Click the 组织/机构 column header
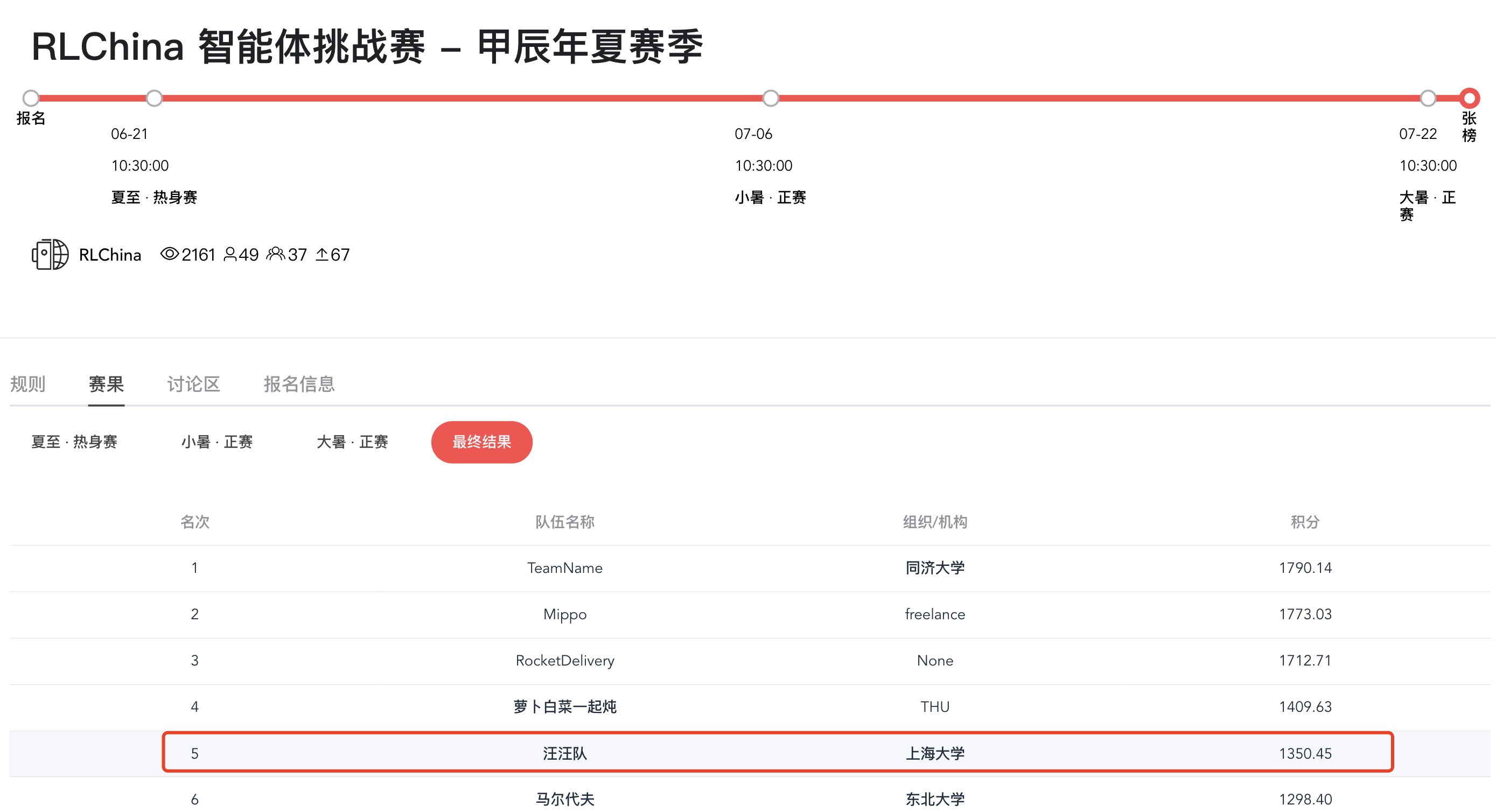 (935, 522)
